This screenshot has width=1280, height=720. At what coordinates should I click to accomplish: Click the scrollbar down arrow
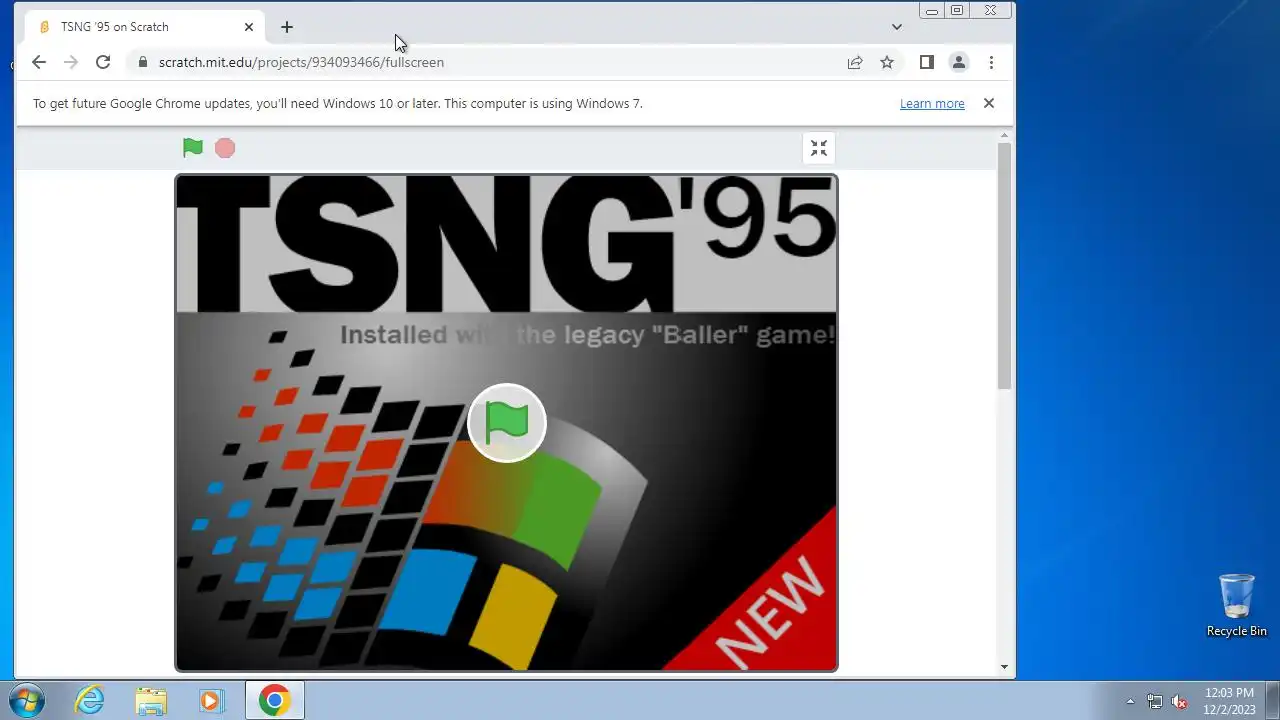(1005, 667)
